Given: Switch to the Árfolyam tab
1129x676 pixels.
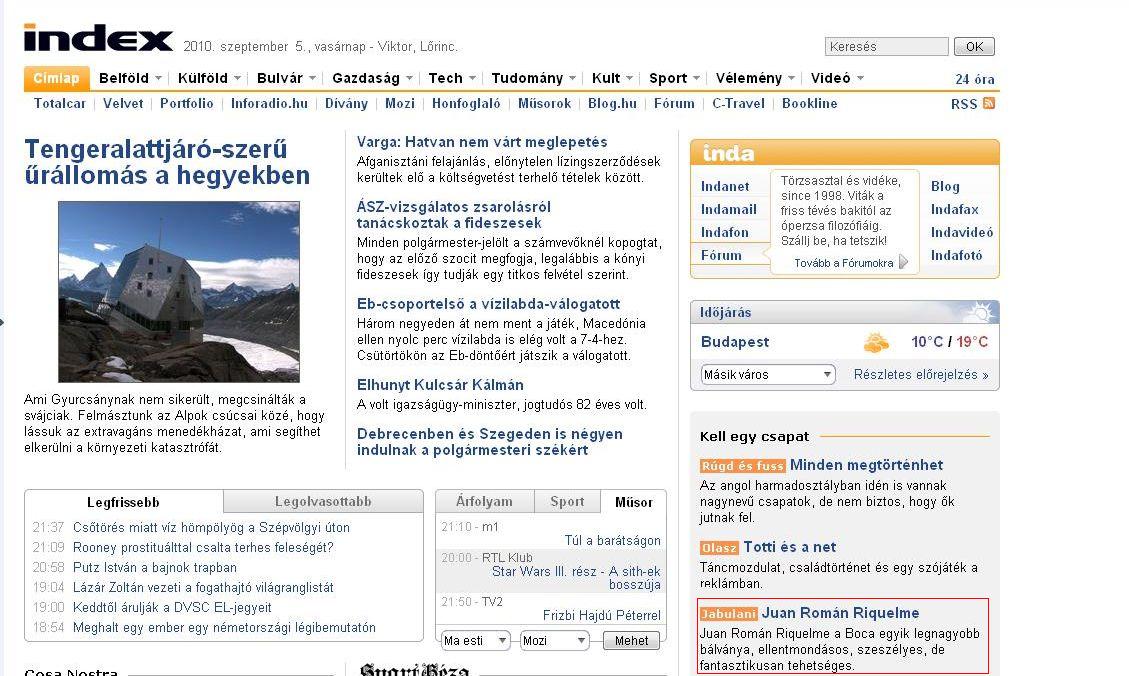Looking at the screenshot, I should coord(484,501).
